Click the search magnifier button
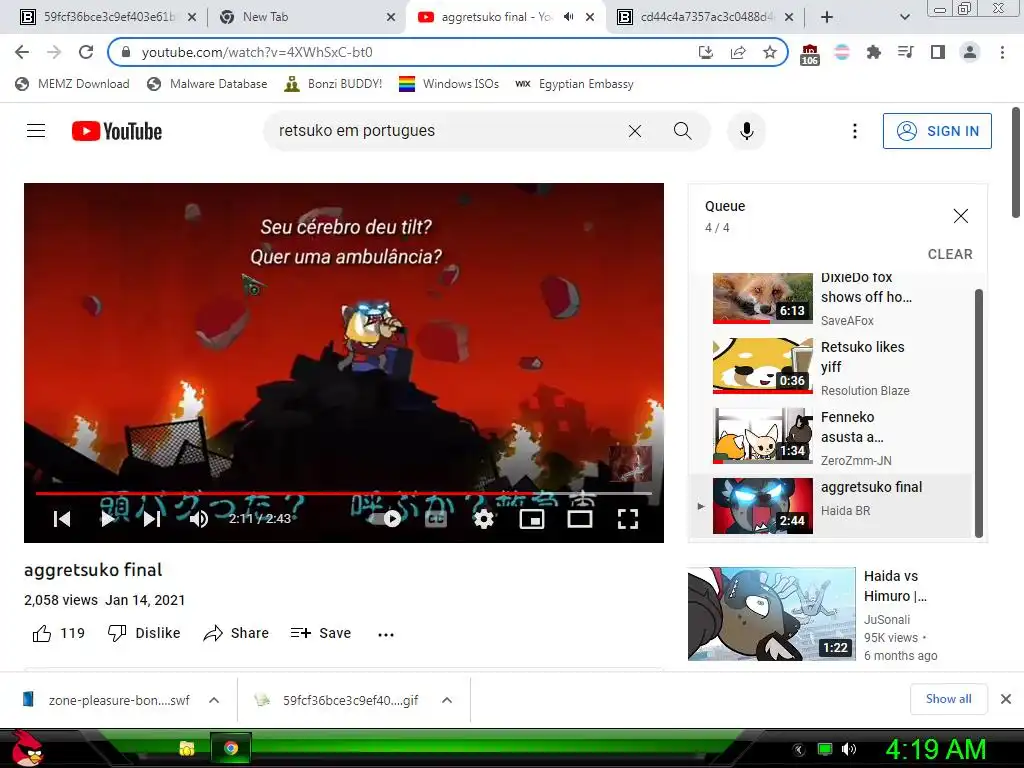 click(682, 131)
